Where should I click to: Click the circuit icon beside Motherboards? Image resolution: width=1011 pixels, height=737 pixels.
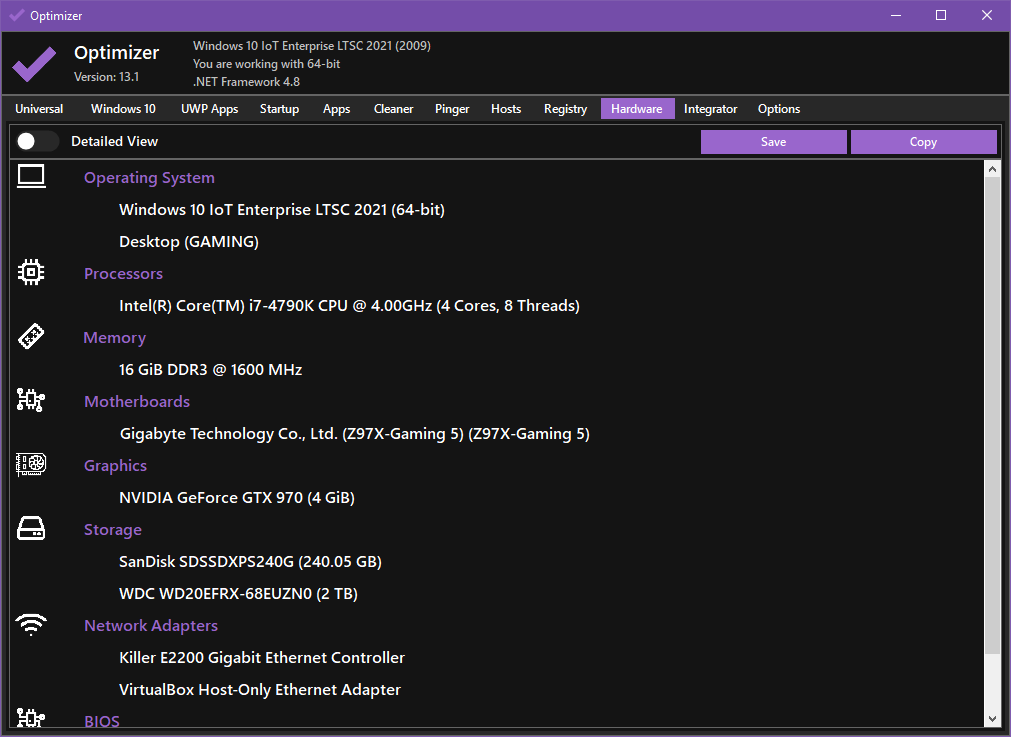(x=32, y=401)
